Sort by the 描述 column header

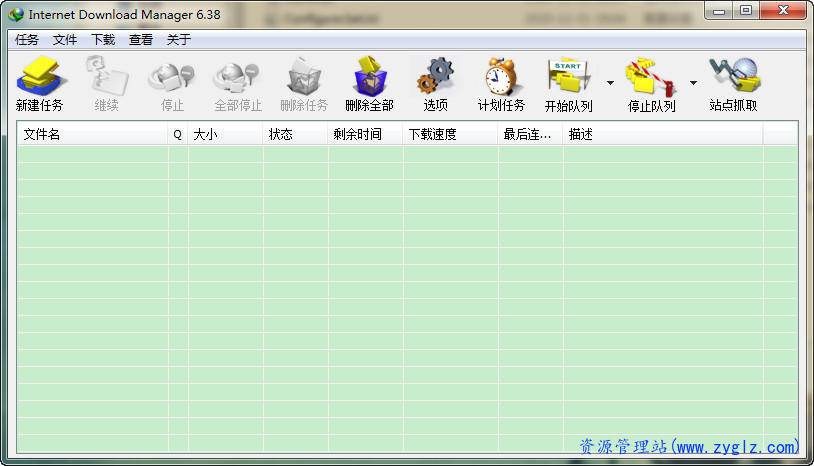(663, 134)
